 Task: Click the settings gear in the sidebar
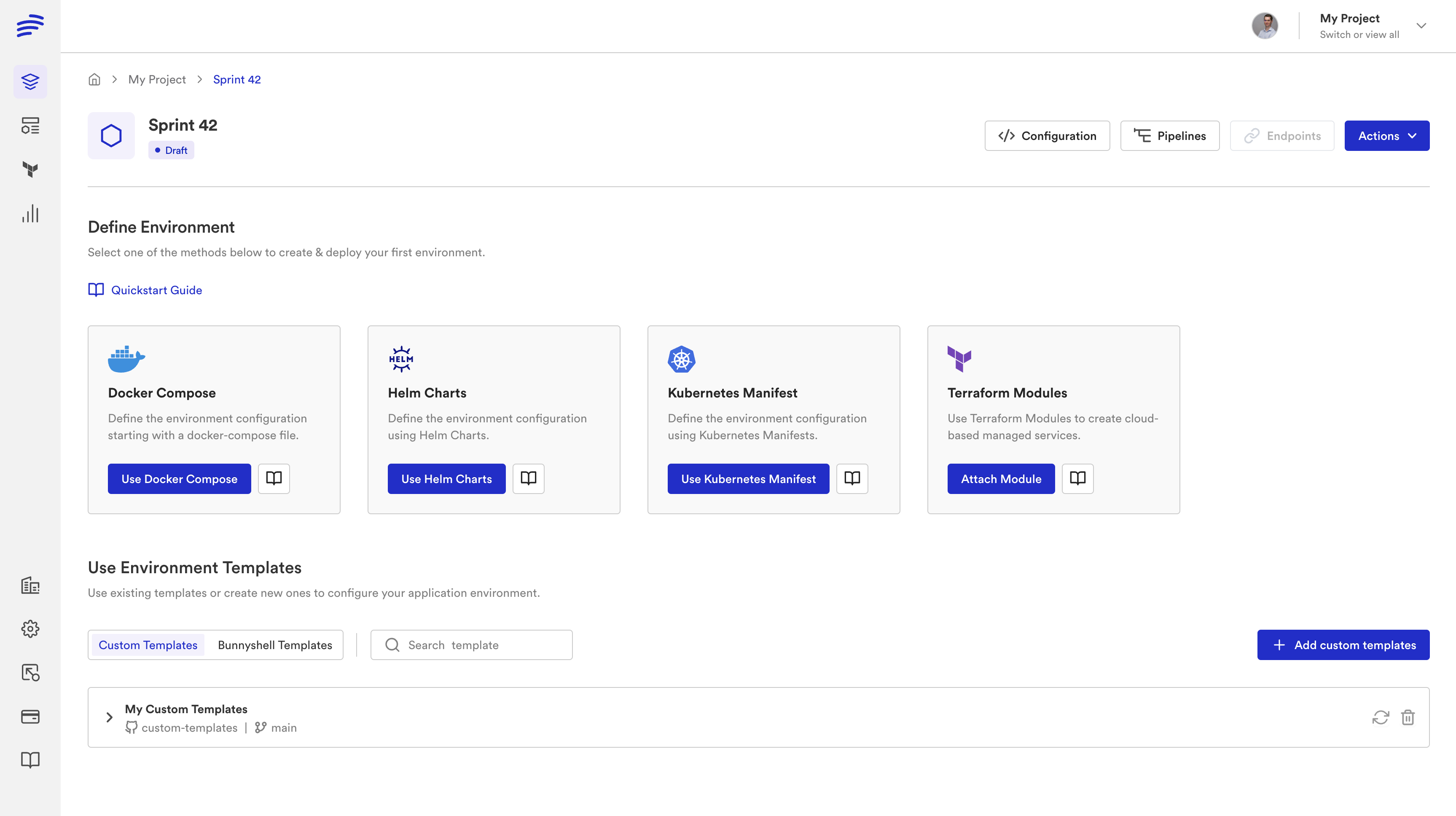[30, 629]
